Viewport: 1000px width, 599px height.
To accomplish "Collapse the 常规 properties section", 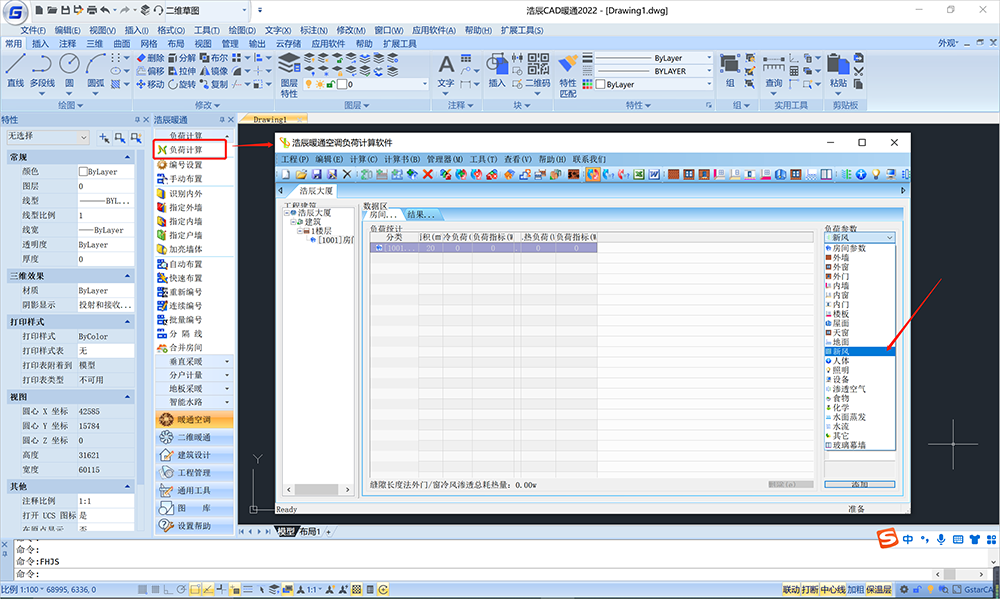I will 128,157.
